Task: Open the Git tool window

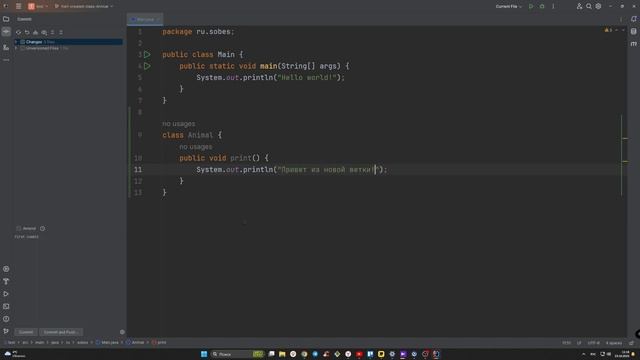Action: (x=6, y=331)
